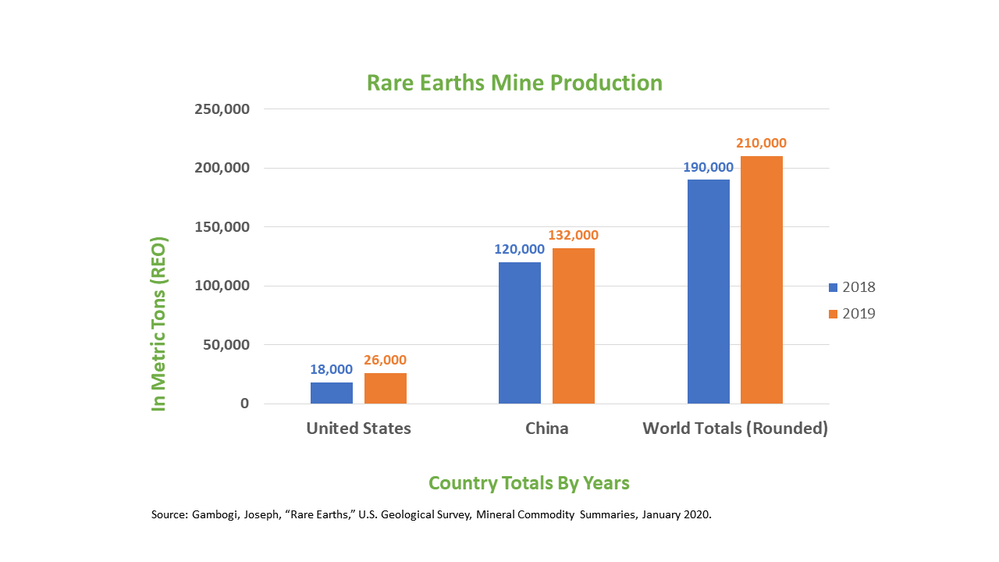Click the 250,000 y-axis tick label
The image size is (999, 562).
pyautogui.click(x=221, y=109)
